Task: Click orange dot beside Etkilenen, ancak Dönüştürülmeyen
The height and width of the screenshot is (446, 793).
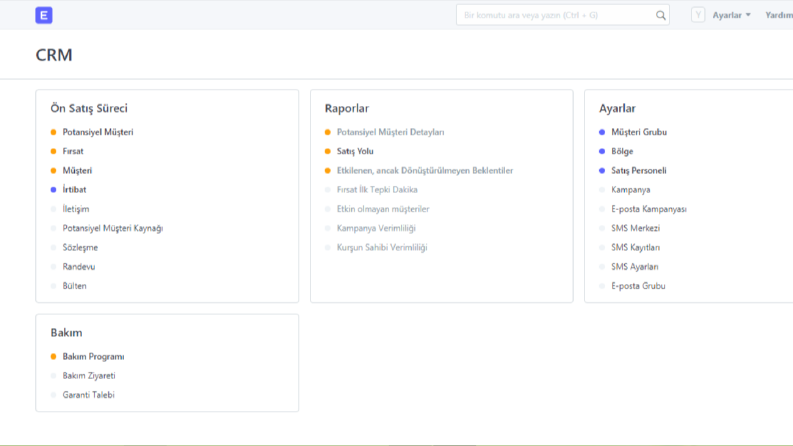Action: (x=328, y=170)
